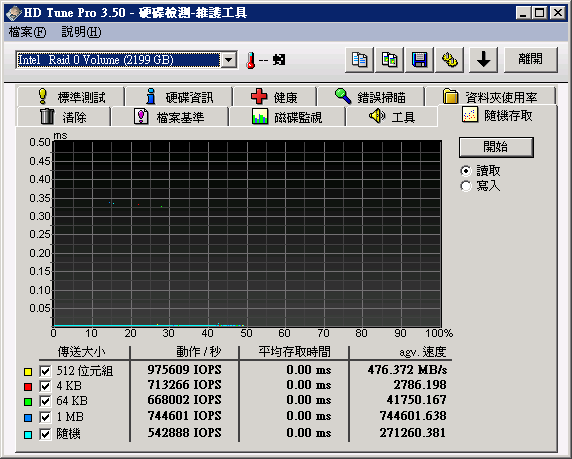Open the 檔案基準 file benchmark tab

pyautogui.click(x=170, y=117)
